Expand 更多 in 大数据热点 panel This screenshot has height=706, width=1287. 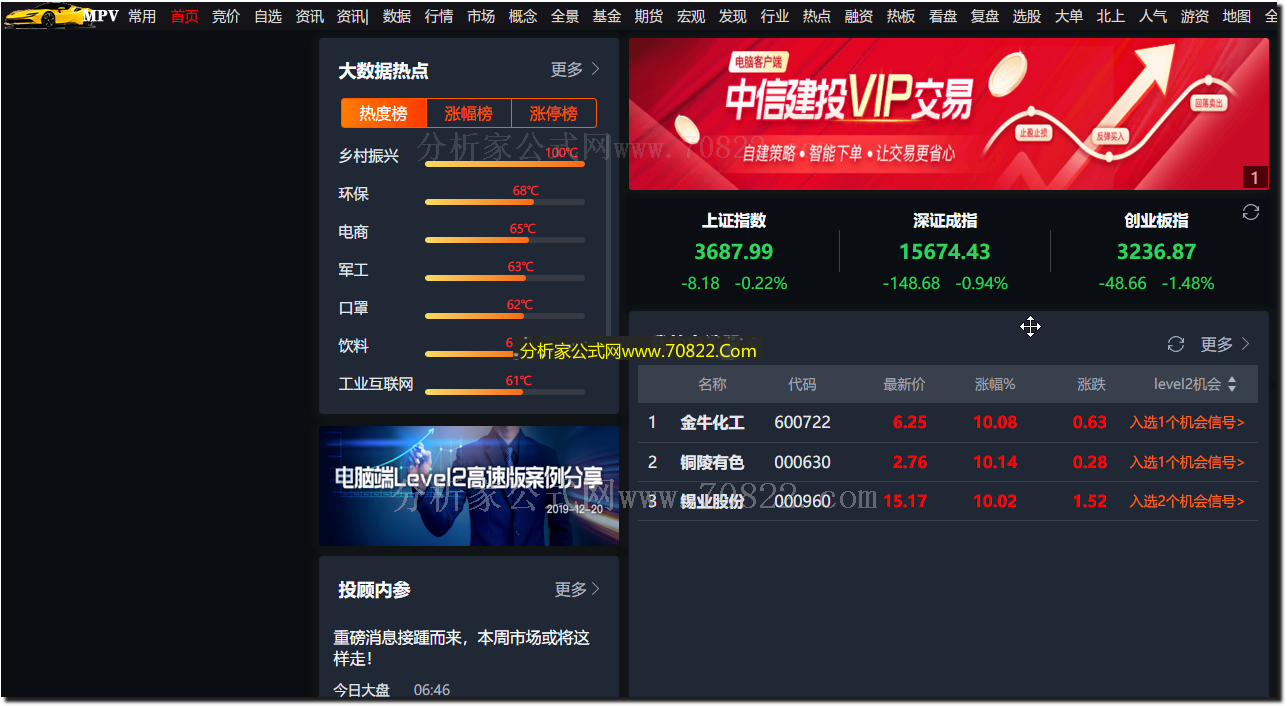575,69
